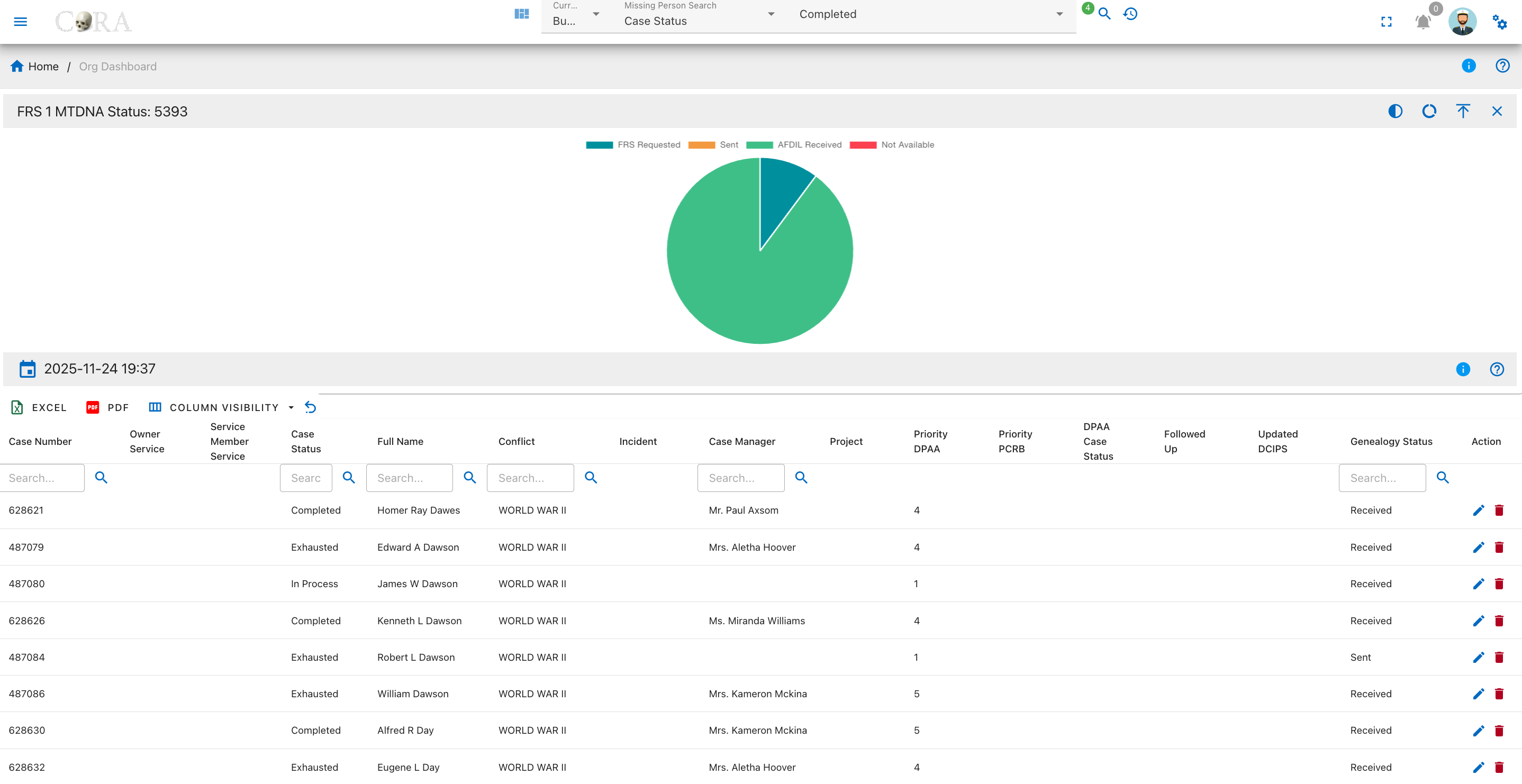Toggle contrast on MTDNA status widget
Viewport: 1522px width, 784px height.
pyautogui.click(x=1395, y=111)
